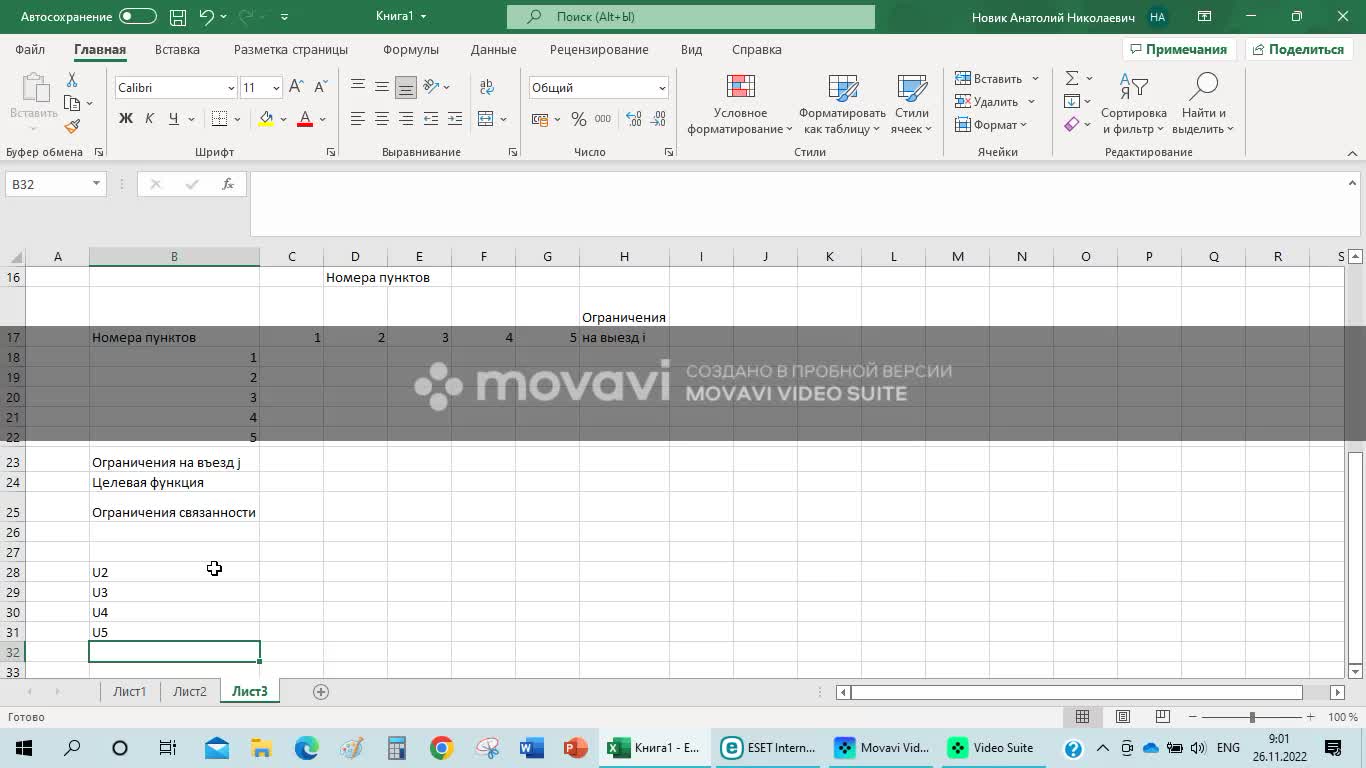Click the text orientation icon
Viewport: 1366px width, 768px height.
click(431, 87)
